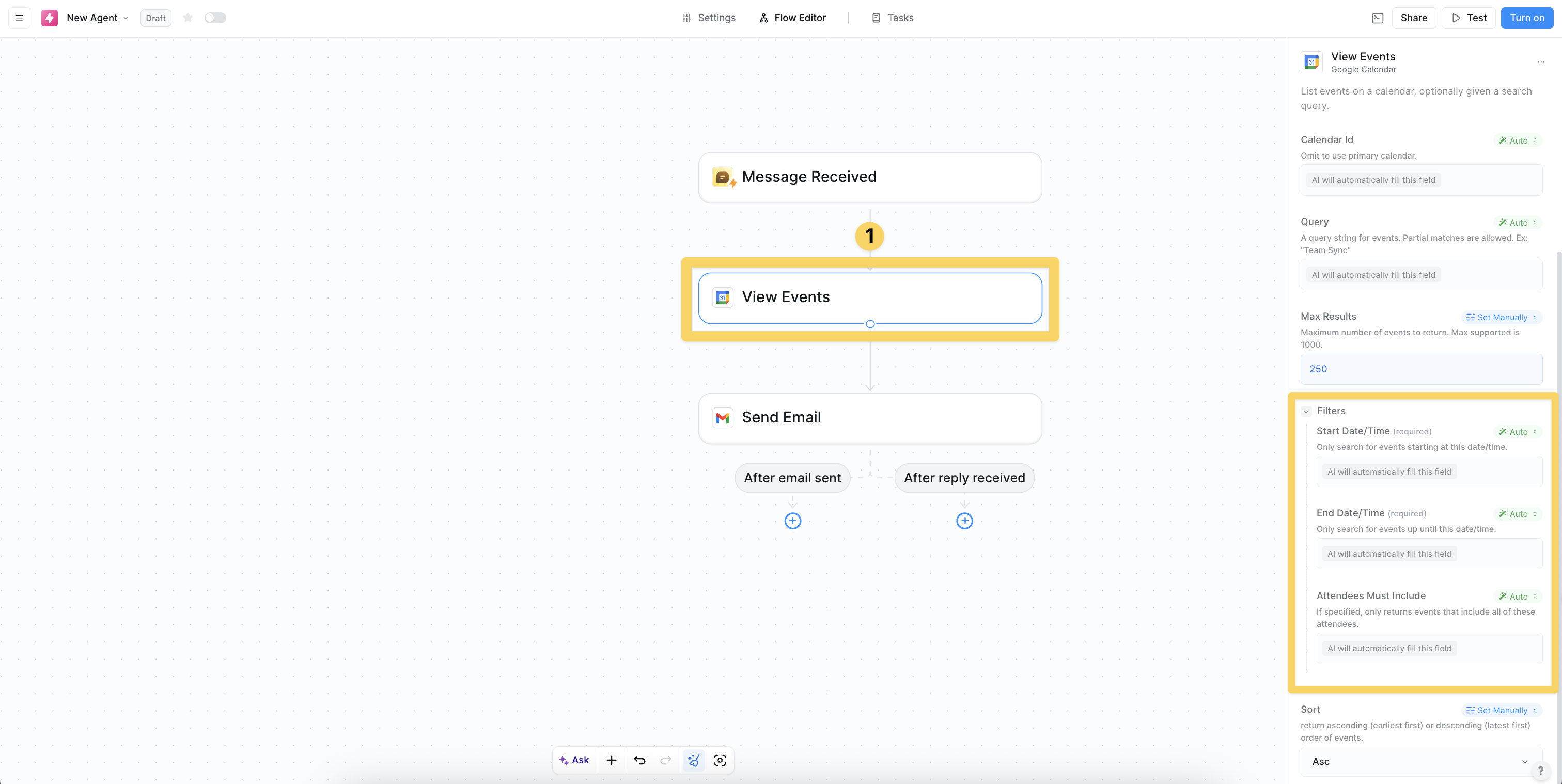Click the auto-arrange flow icon
This screenshot has height=784, width=1562.
tap(694, 760)
